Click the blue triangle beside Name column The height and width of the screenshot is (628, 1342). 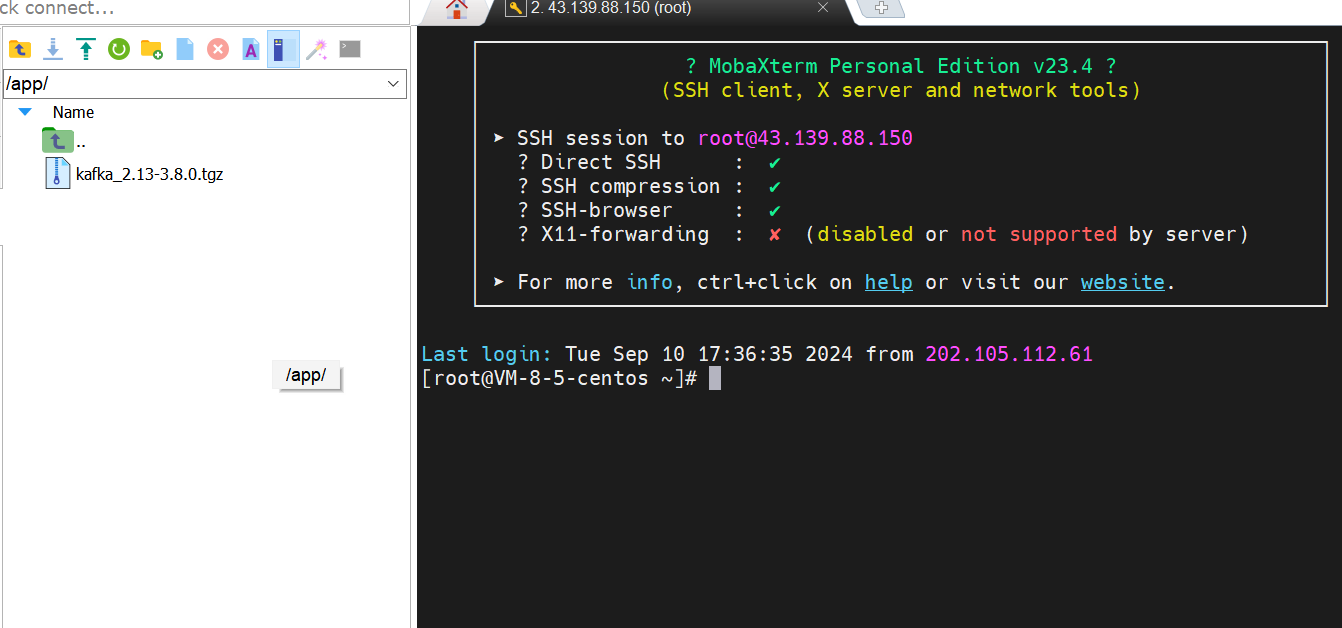25,112
